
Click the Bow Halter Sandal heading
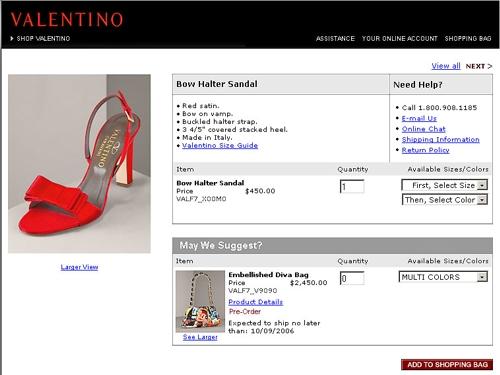pos(217,84)
